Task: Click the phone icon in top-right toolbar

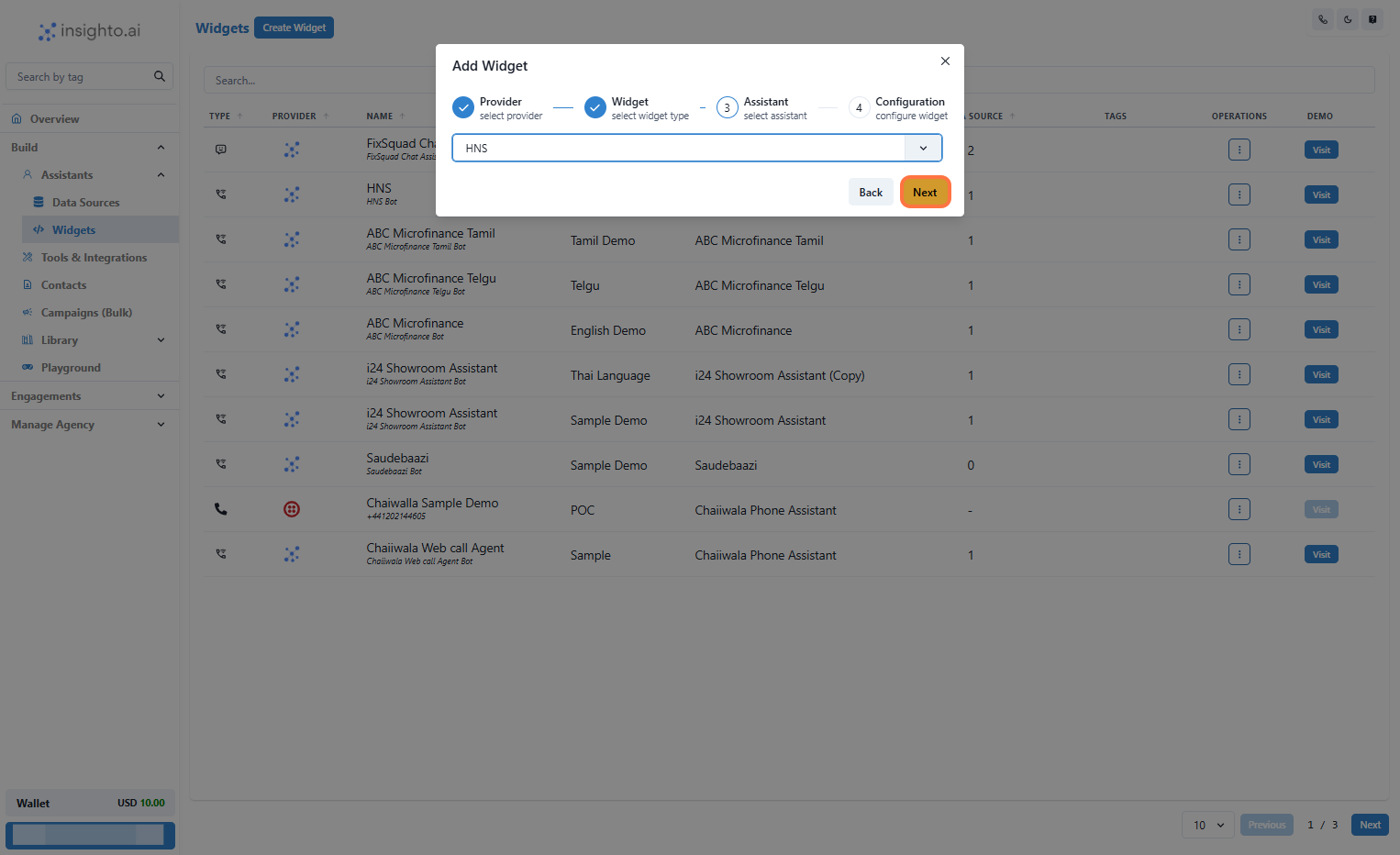Action: click(1323, 19)
